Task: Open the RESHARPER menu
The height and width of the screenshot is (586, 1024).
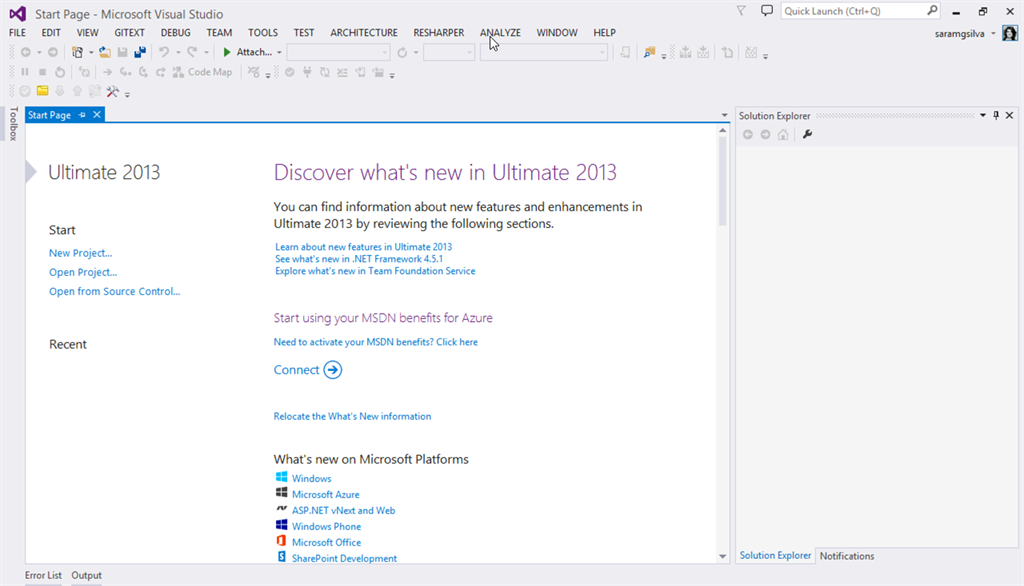Action: click(x=438, y=33)
